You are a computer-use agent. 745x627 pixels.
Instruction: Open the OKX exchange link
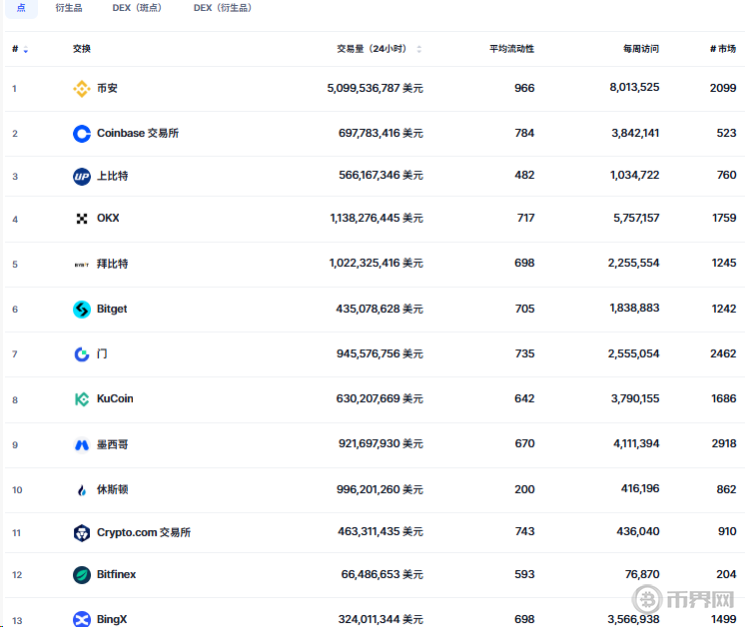[x=108, y=218]
